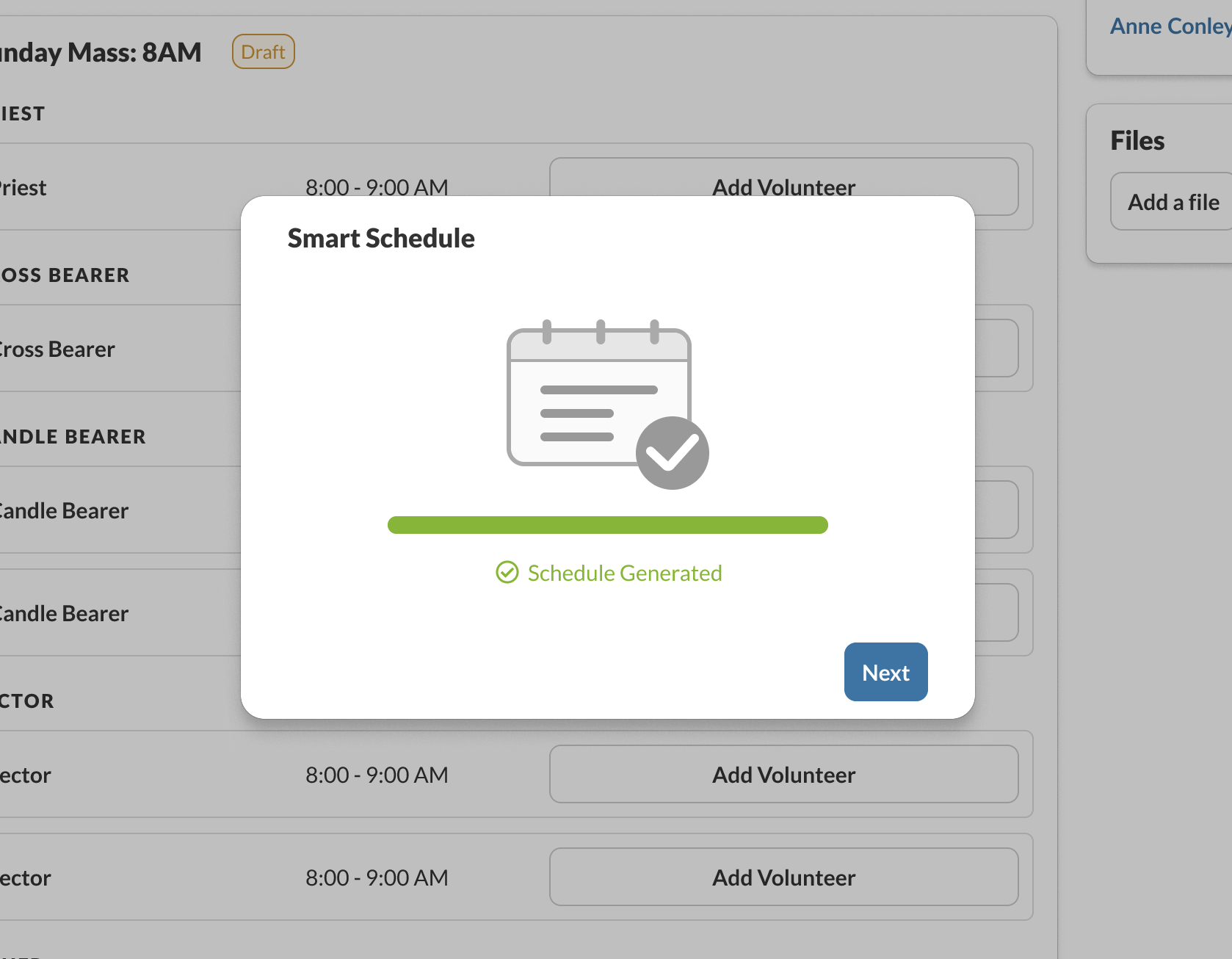Add Volunteer in the upper Lector row
Viewport: 1232px width, 959px height.
783,775
